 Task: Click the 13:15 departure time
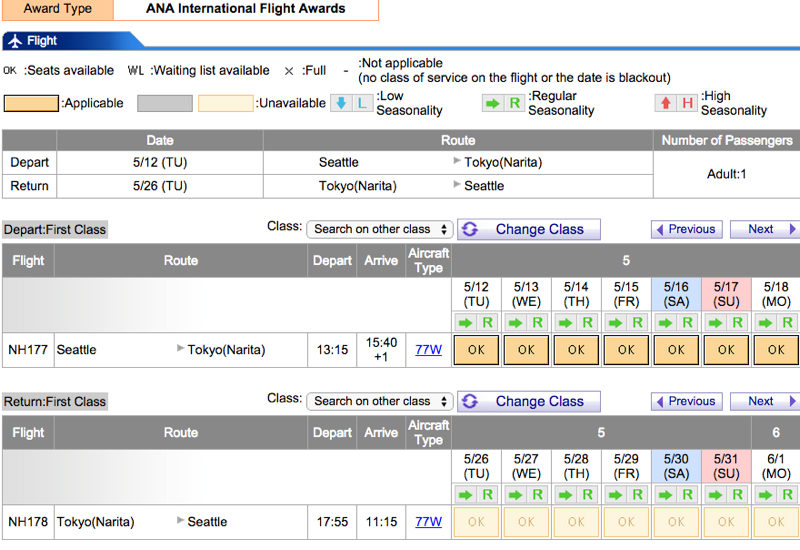[332, 350]
